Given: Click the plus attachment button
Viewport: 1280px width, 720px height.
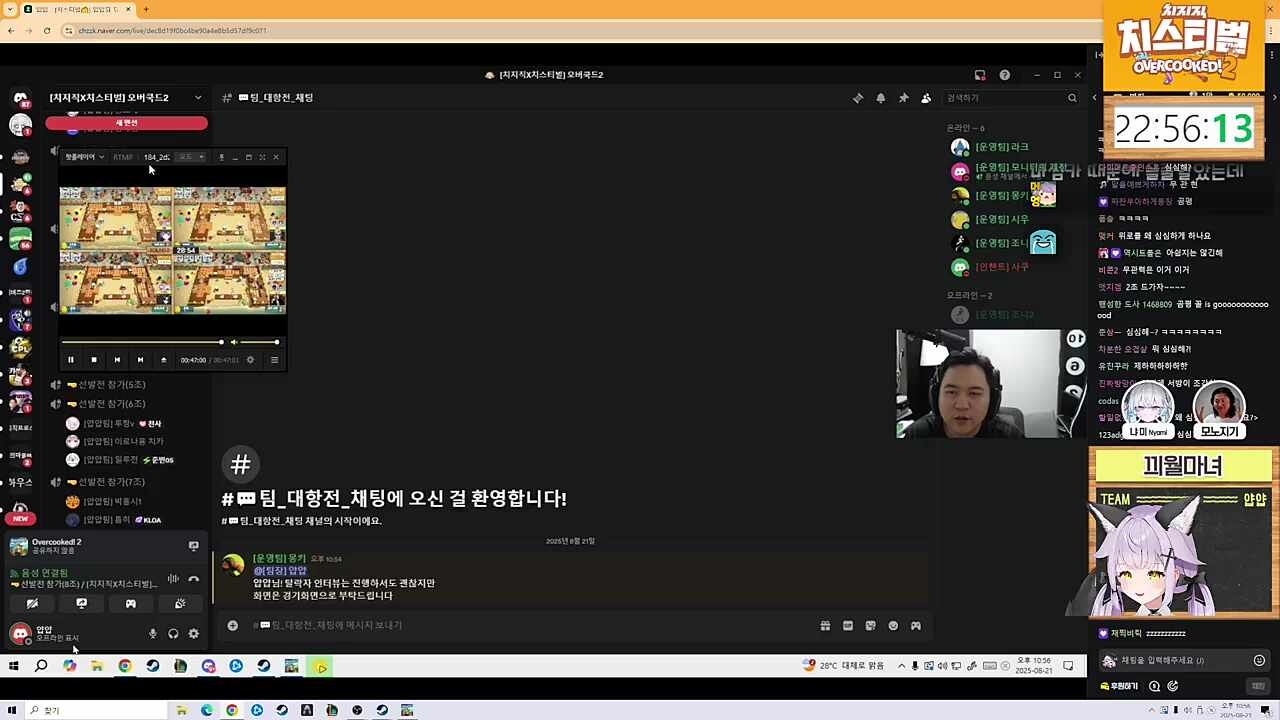Looking at the screenshot, I should click(x=232, y=626).
